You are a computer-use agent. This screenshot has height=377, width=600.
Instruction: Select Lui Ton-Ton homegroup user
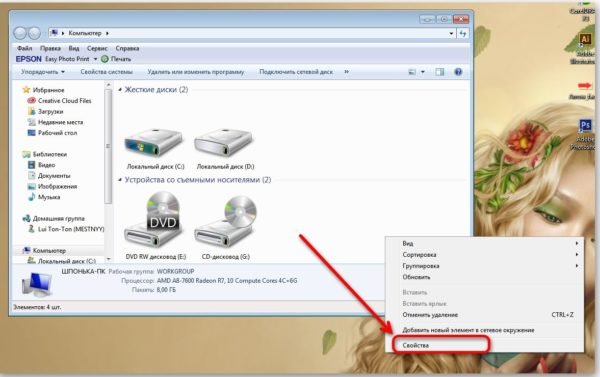point(71,229)
